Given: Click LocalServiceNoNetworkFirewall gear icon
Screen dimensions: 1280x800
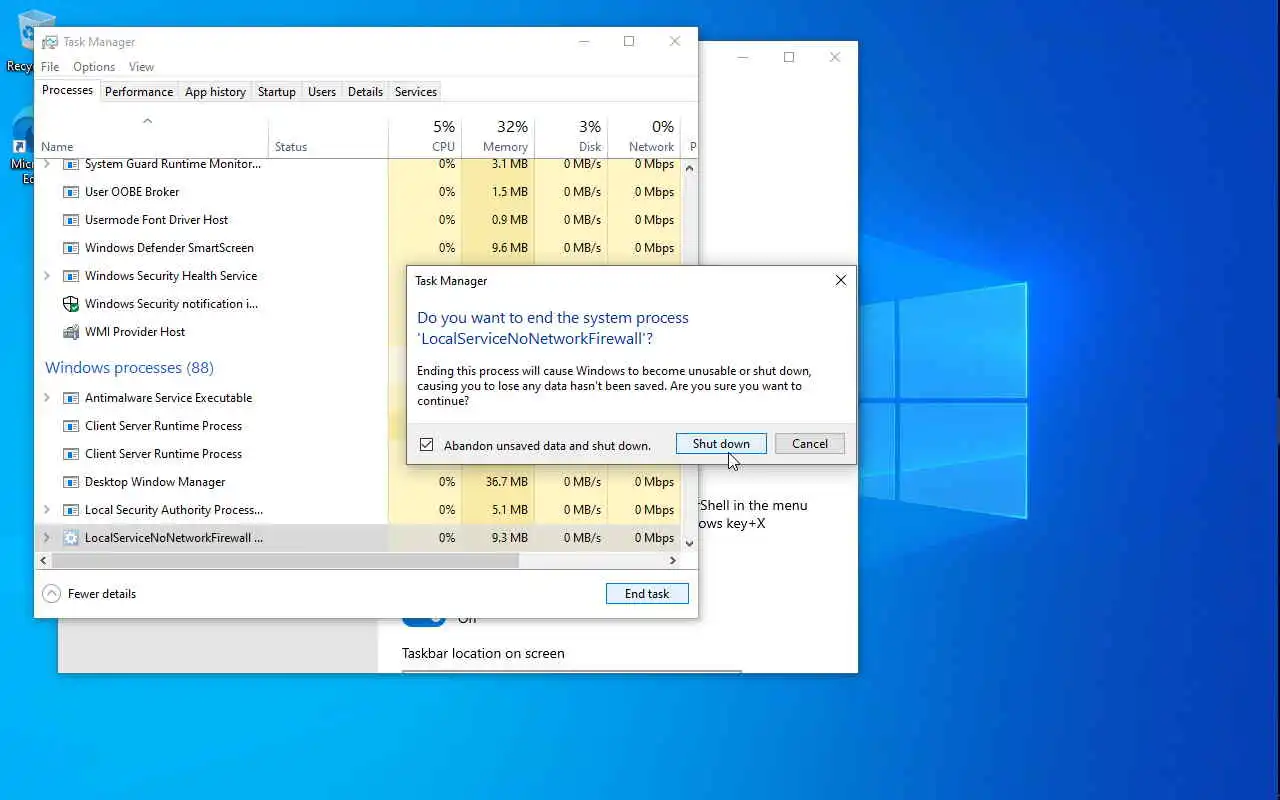Looking at the screenshot, I should pos(71,538).
